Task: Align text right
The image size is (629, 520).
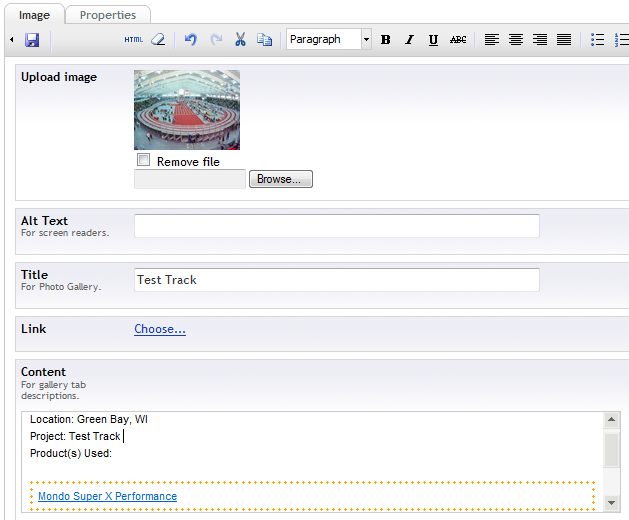Action: tap(540, 40)
